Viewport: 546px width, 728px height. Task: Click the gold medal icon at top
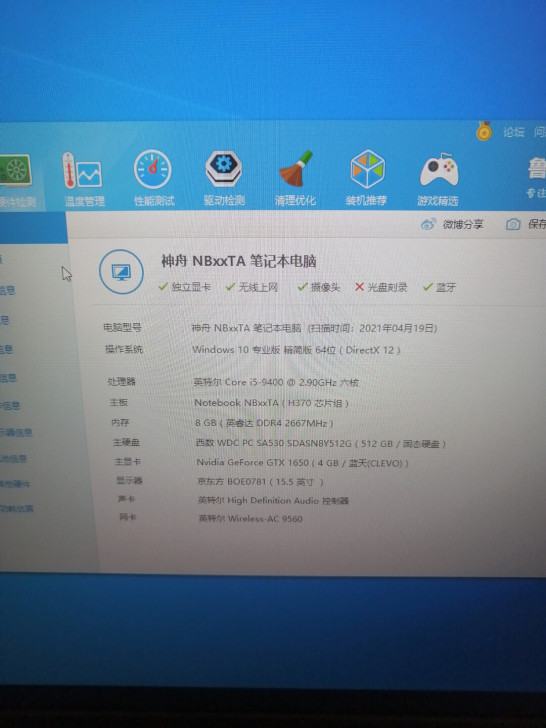[484, 131]
